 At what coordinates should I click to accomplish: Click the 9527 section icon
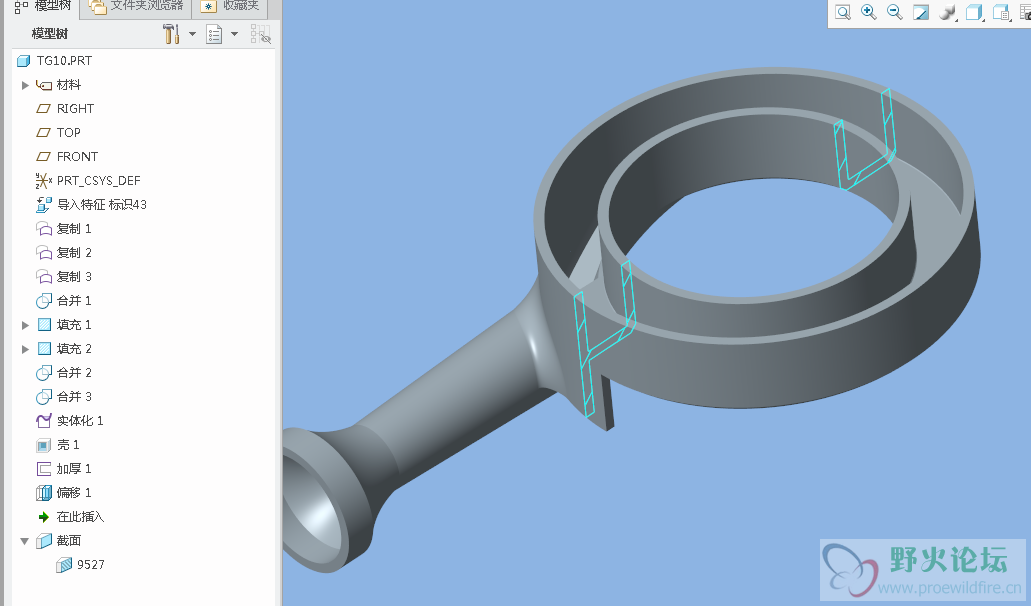pyautogui.click(x=64, y=565)
